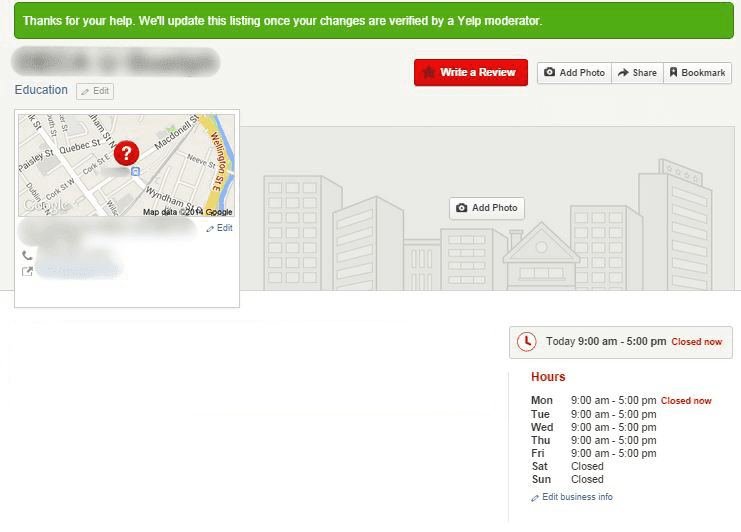Click the star icon on Write a Review
Image resolution: width=741 pixels, height=532 pixels.
tap(429, 72)
